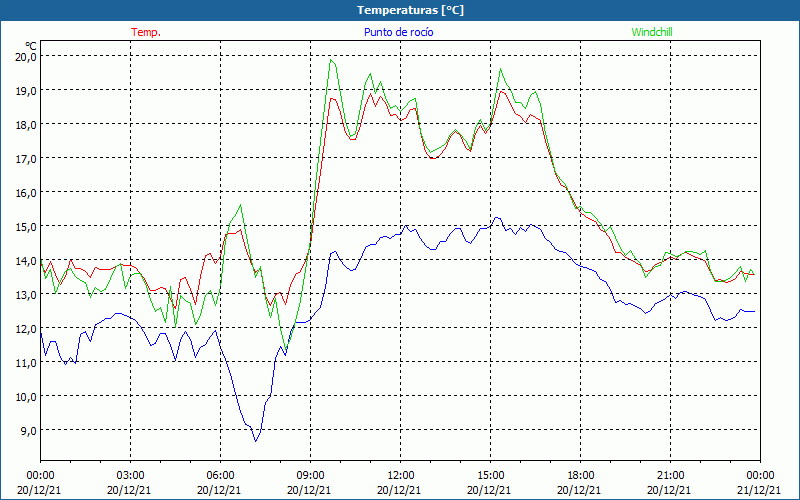Click the blue Punto de rocío legend label
800x500 pixels.
coord(398,32)
